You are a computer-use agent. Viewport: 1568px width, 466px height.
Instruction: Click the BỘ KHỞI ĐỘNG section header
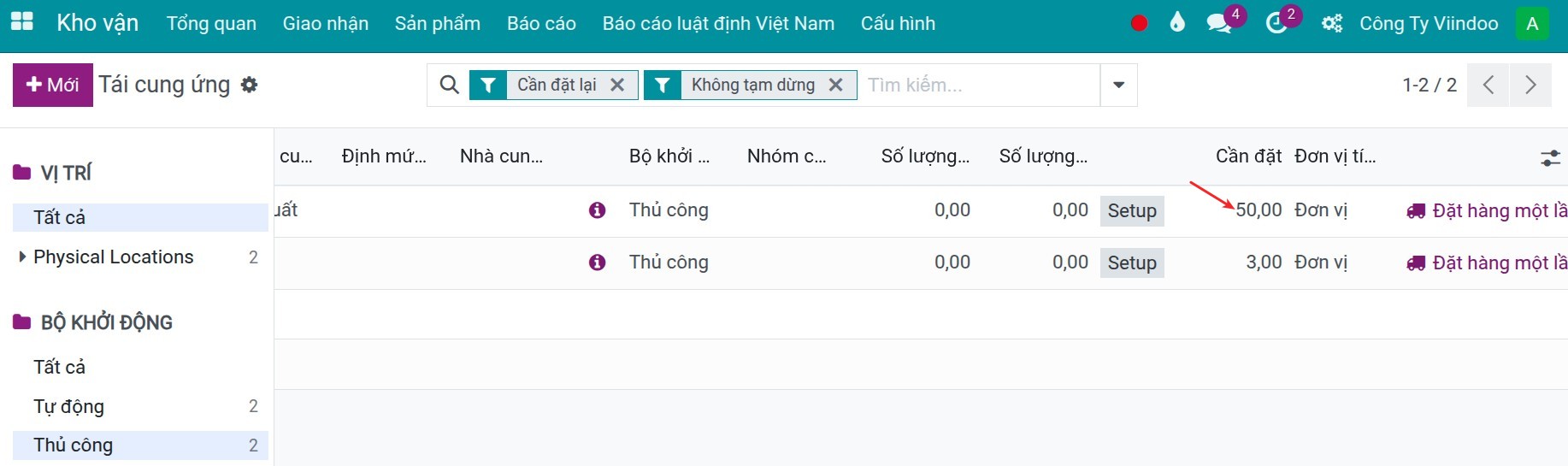(x=107, y=322)
